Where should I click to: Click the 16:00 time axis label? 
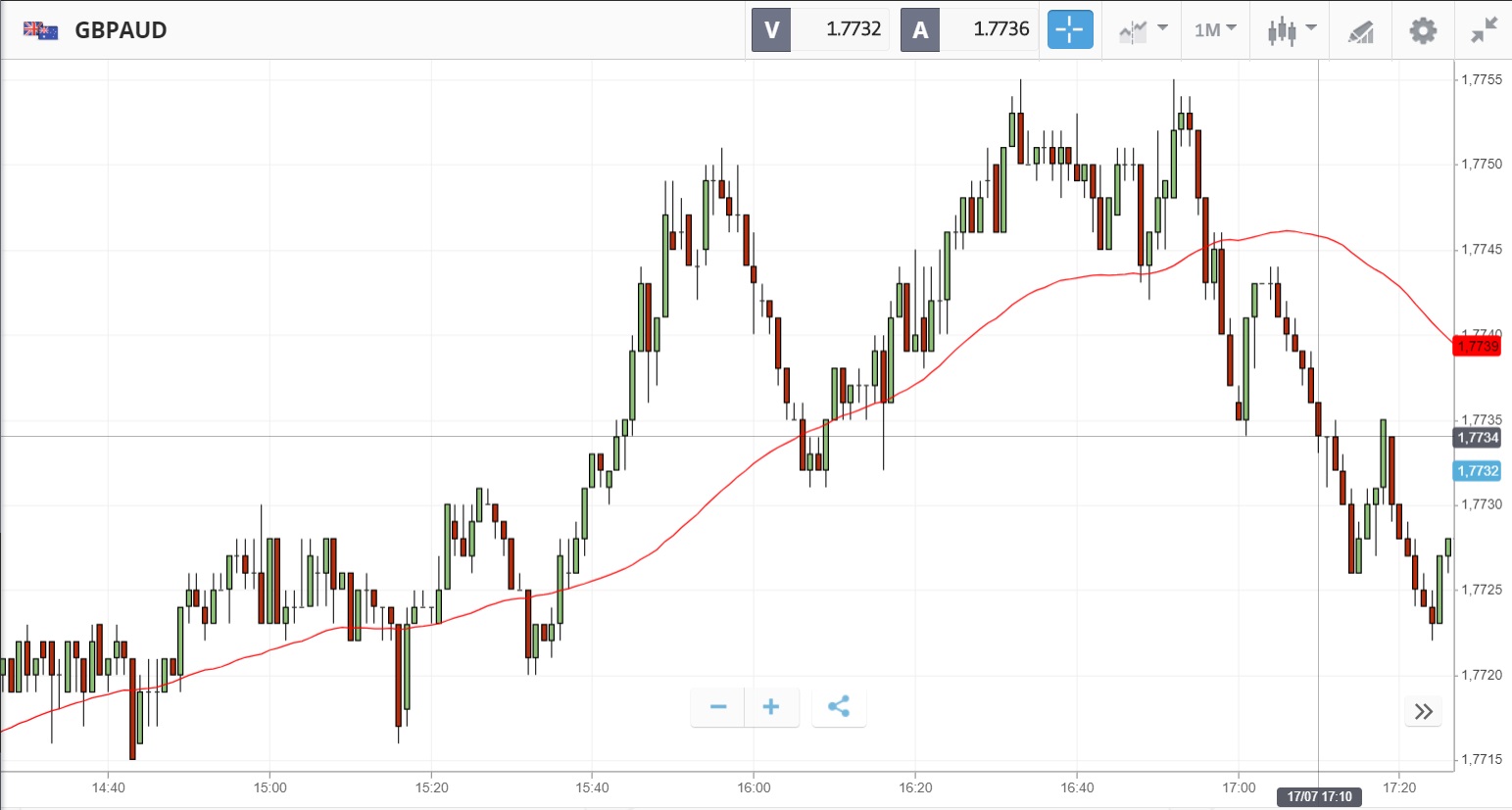pyautogui.click(x=754, y=787)
